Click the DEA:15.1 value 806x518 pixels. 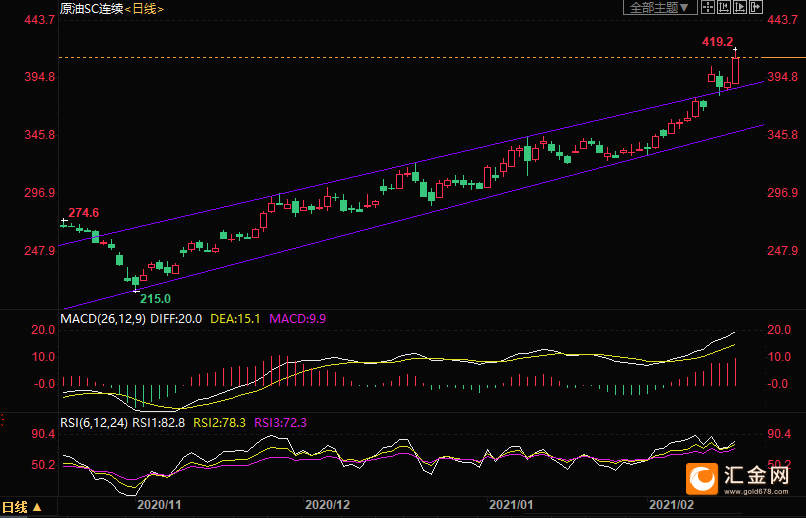(x=236, y=319)
